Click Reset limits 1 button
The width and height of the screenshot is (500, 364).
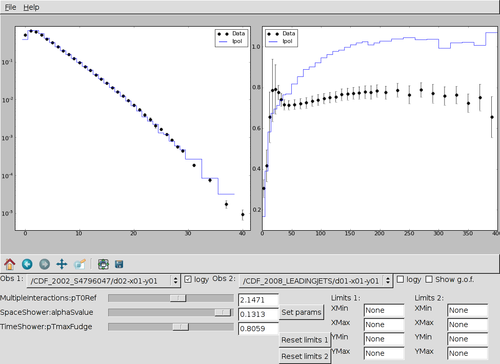[305, 340]
